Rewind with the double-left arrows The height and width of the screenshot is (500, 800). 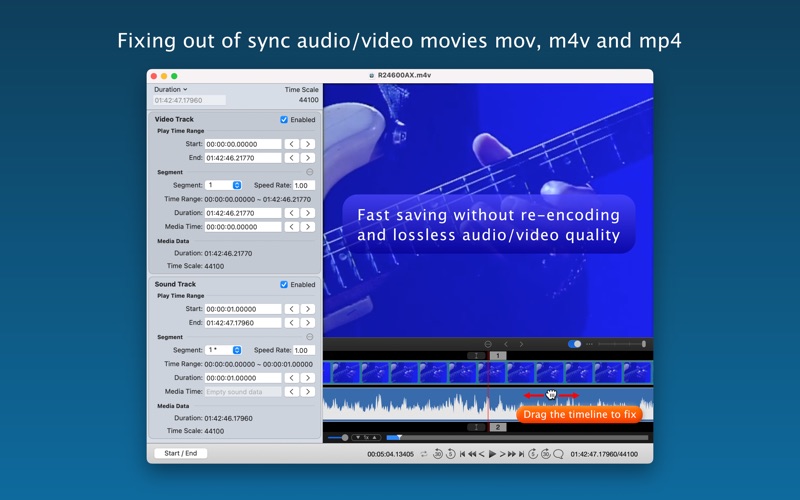(472, 454)
